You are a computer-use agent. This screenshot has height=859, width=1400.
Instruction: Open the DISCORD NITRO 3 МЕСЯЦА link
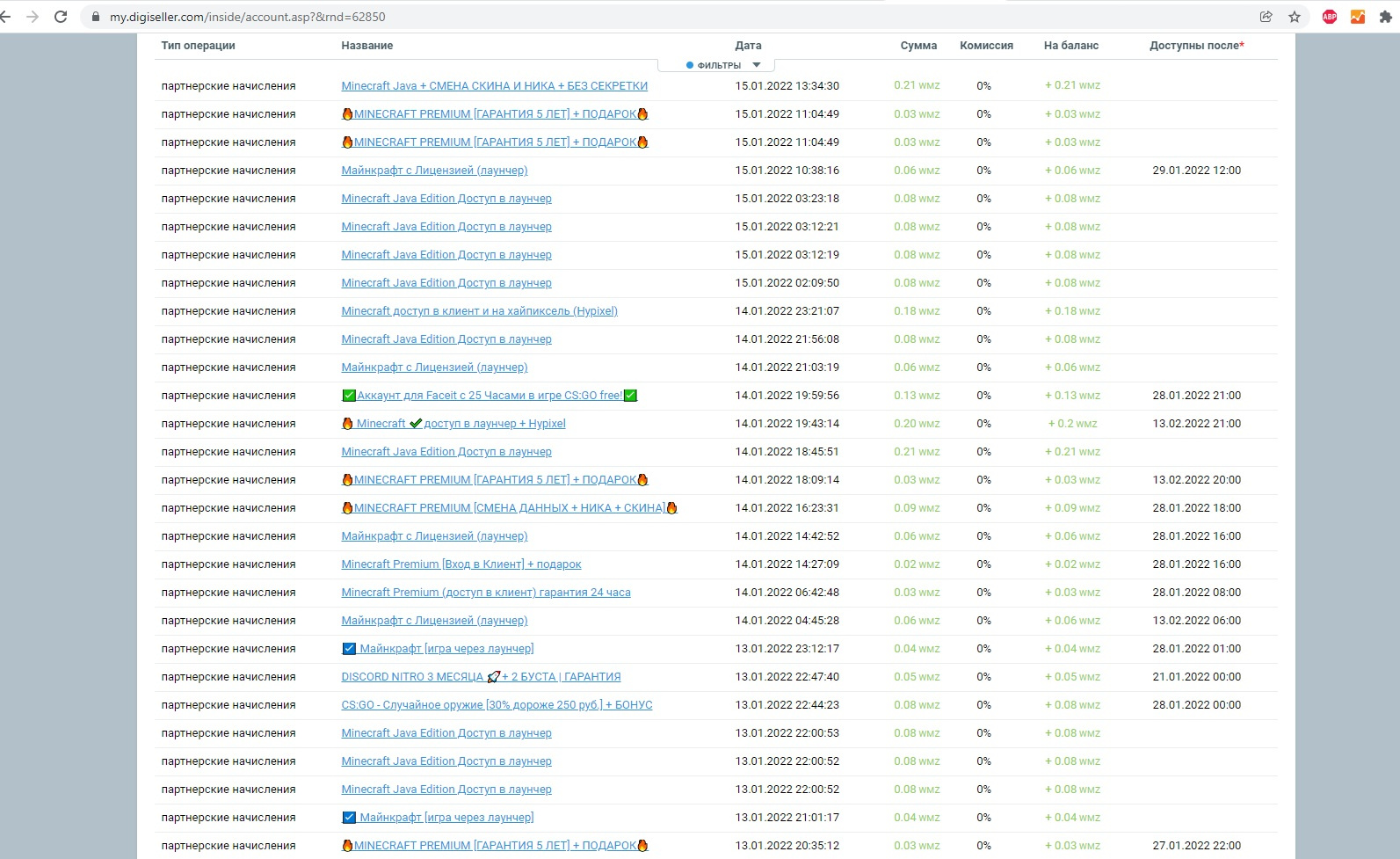pyautogui.click(x=481, y=677)
